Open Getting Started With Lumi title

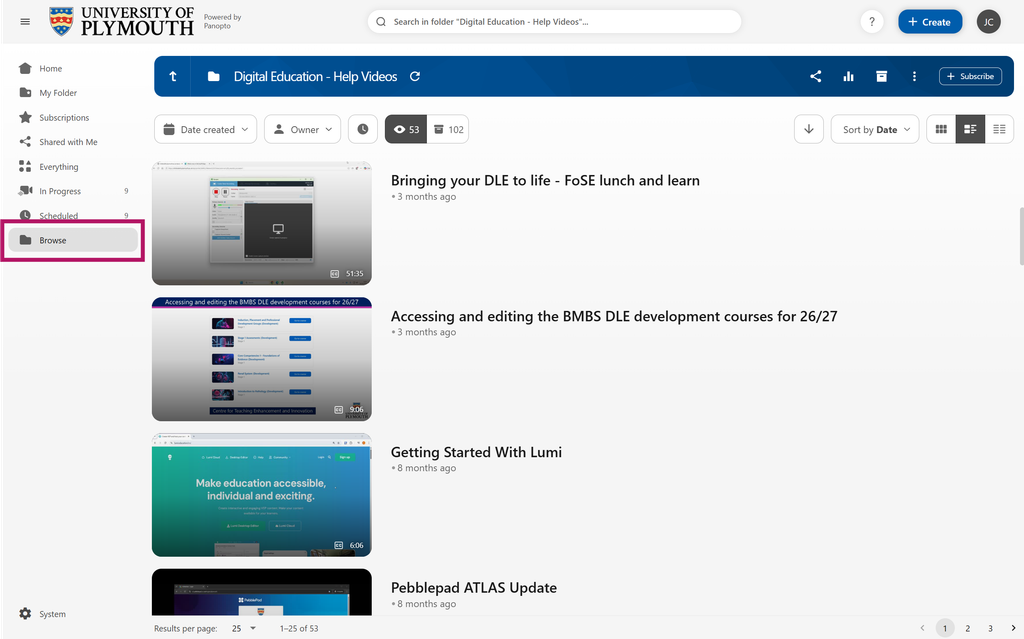[476, 452]
